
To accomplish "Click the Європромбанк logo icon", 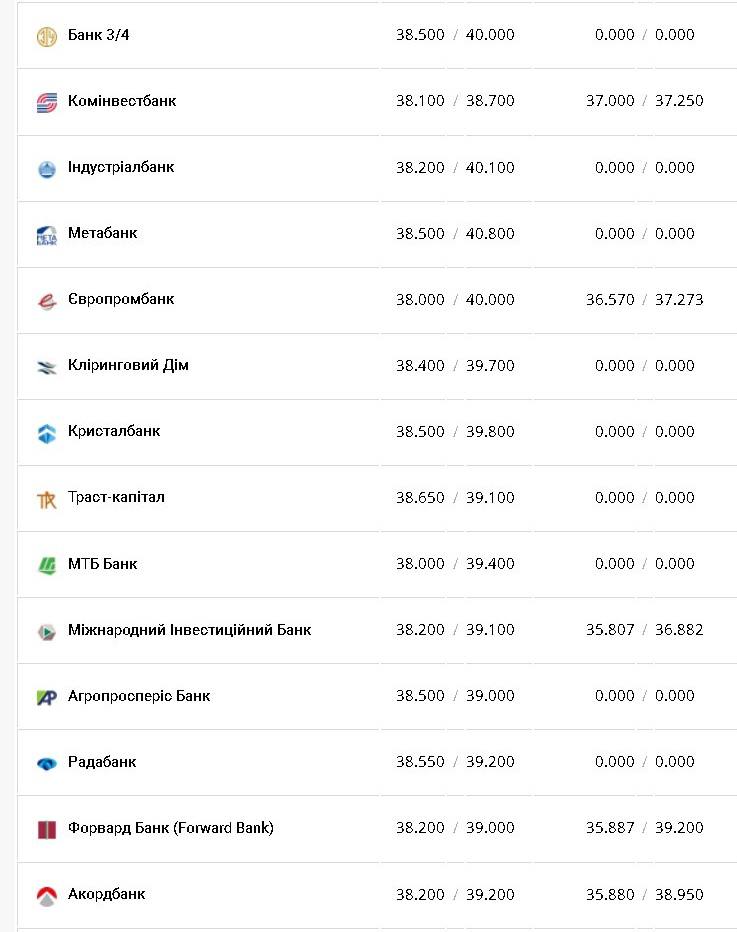I will click(x=46, y=301).
